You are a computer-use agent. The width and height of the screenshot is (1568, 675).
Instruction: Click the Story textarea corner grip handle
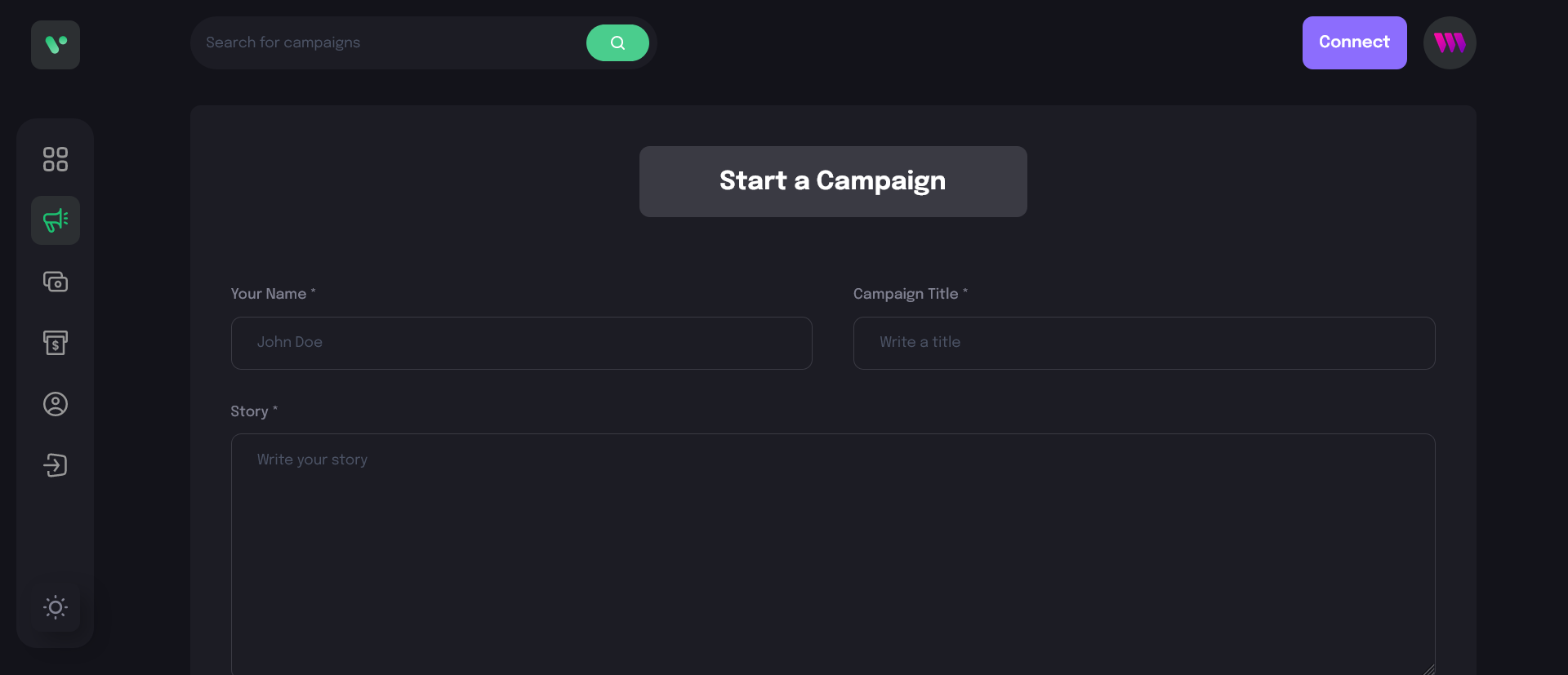(x=1428, y=669)
